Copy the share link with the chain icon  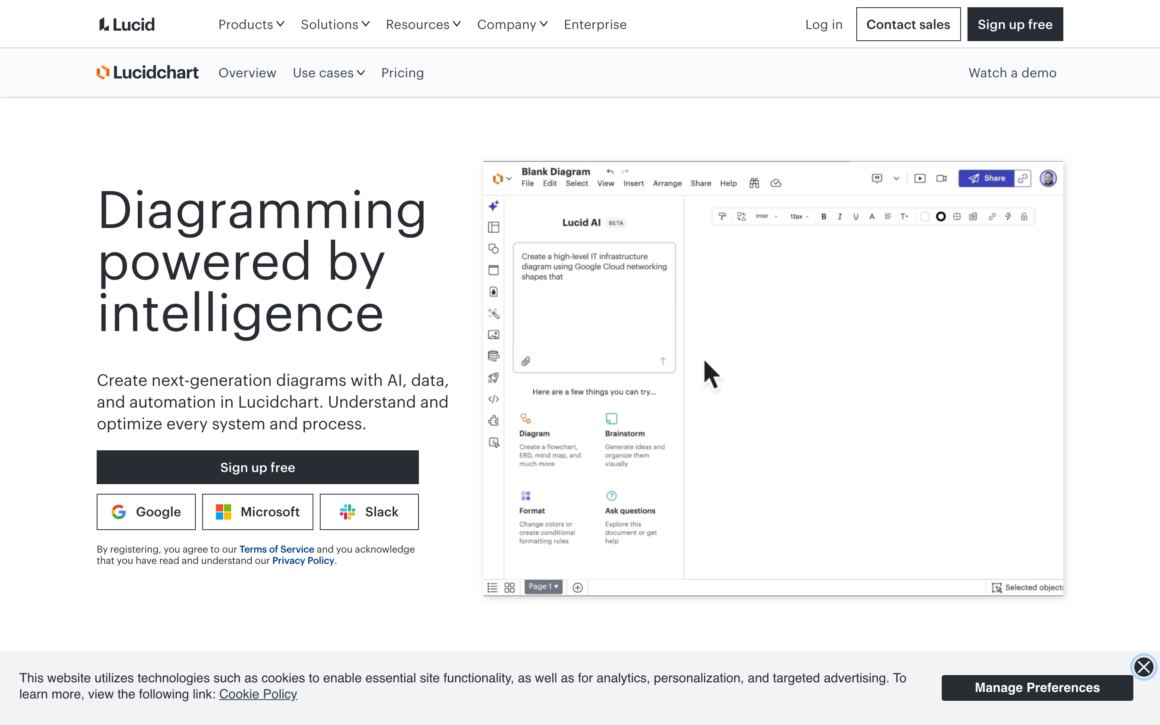coord(1022,178)
